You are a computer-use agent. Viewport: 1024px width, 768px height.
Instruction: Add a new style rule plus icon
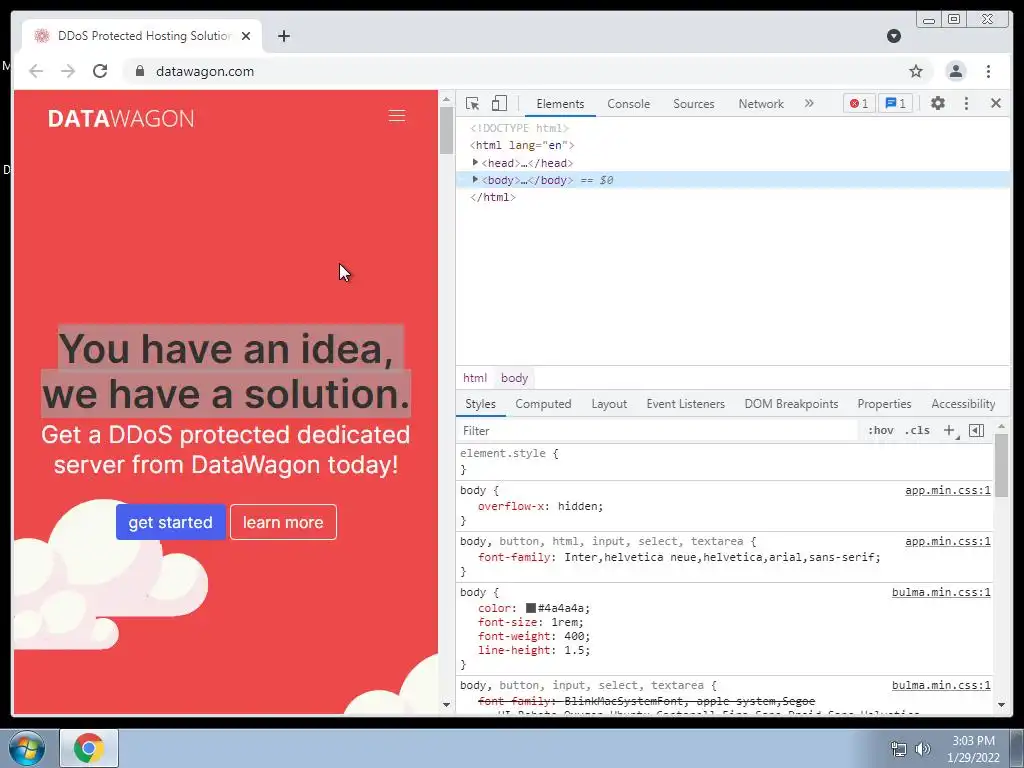pos(950,430)
